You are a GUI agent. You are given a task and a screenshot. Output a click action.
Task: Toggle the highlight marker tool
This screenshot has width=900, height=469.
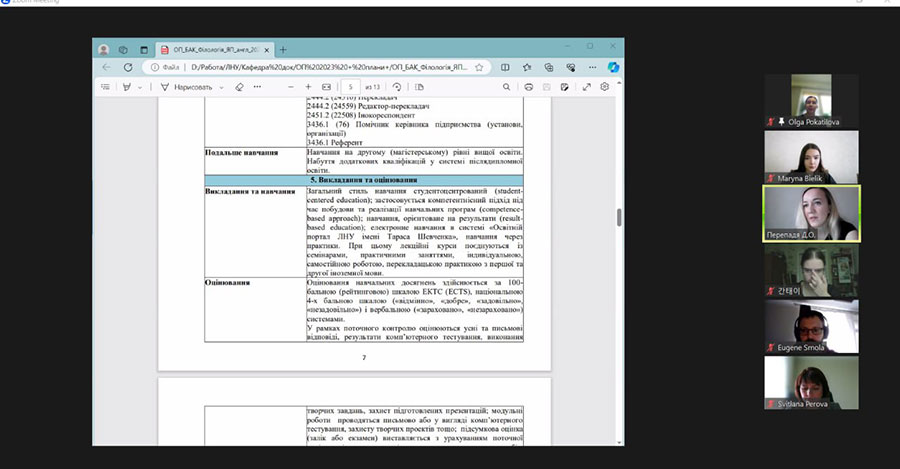[x=127, y=87]
